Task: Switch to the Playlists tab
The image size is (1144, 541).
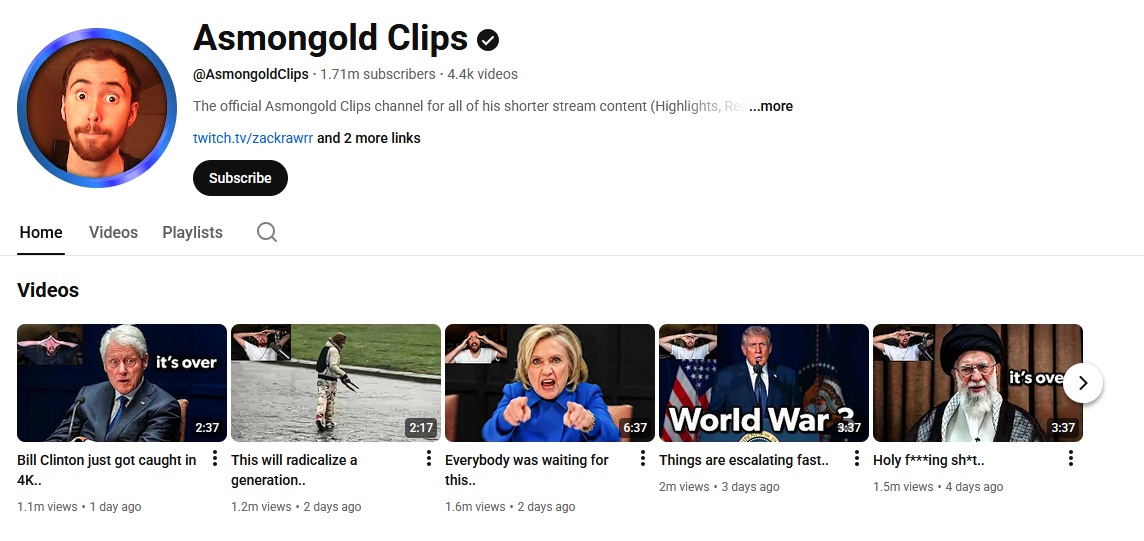Action: [193, 233]
